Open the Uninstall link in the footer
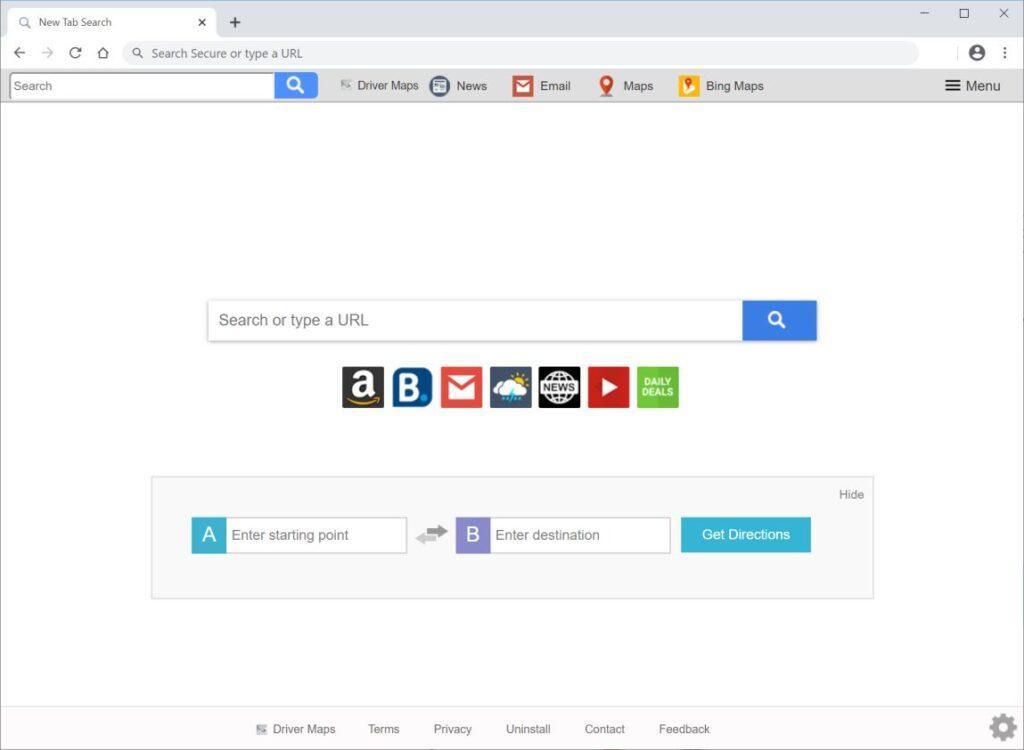Image resolution: width=1024 pixels, height=750 pixels. [527, 729]
